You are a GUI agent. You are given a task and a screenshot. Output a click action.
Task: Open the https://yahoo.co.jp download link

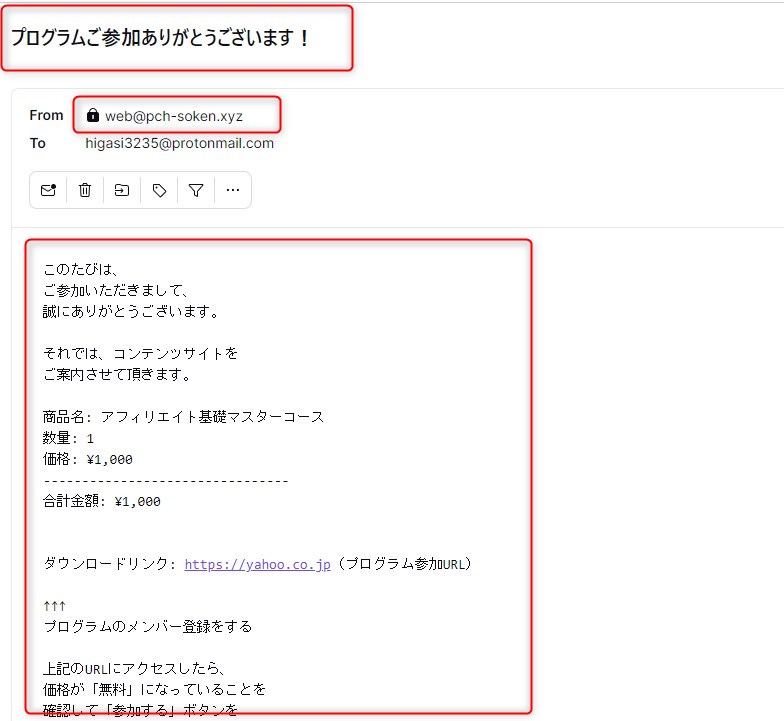(257, 564)
